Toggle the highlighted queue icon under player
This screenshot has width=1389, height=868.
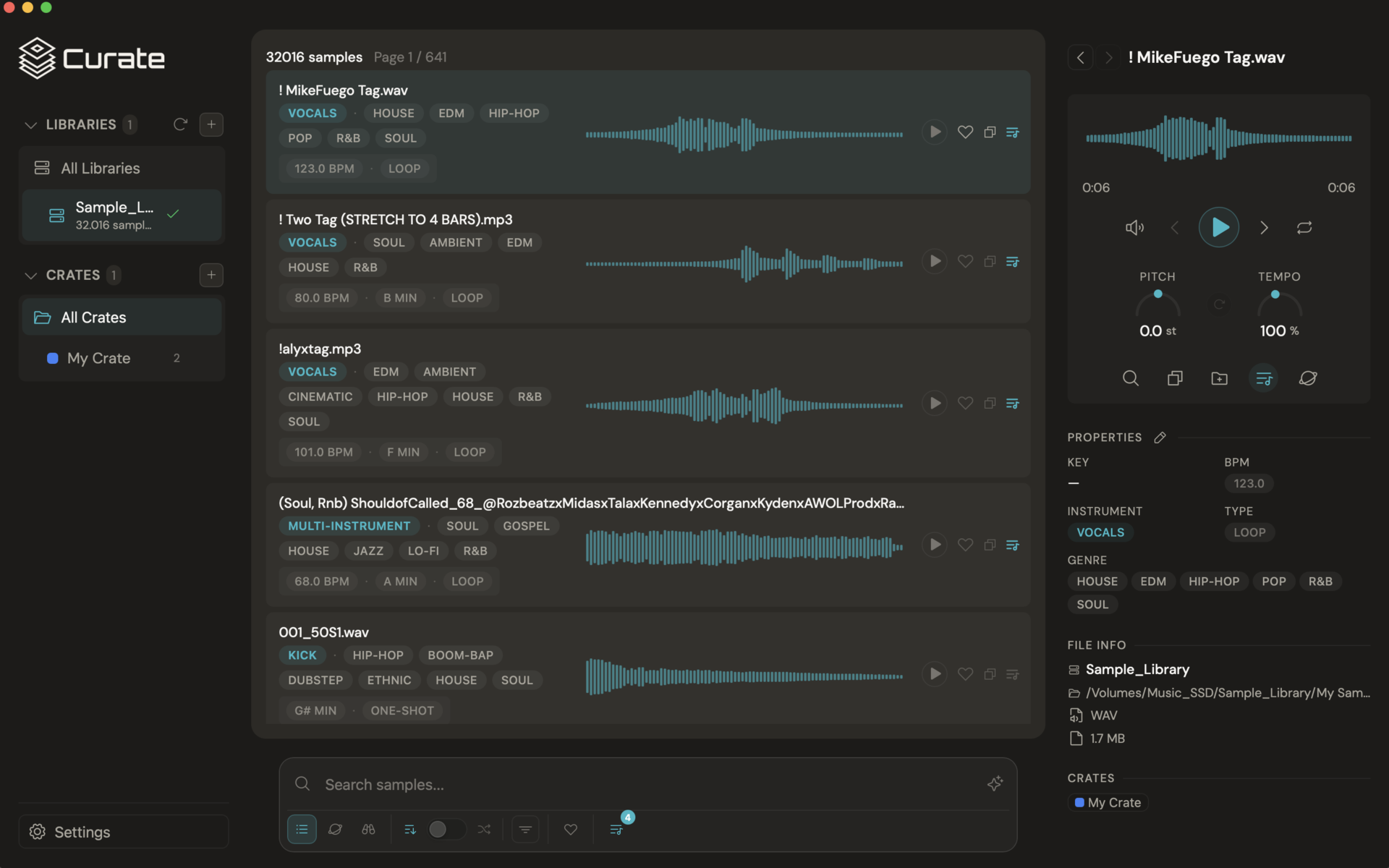pos(1264,378)
